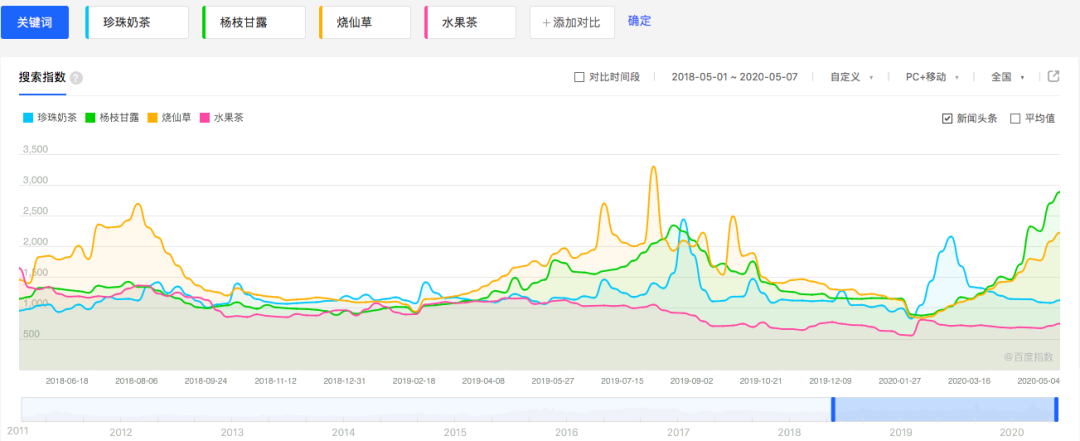
Task: Expand the PC+移动 device dropdown
Action: click(x=932, y=77)
